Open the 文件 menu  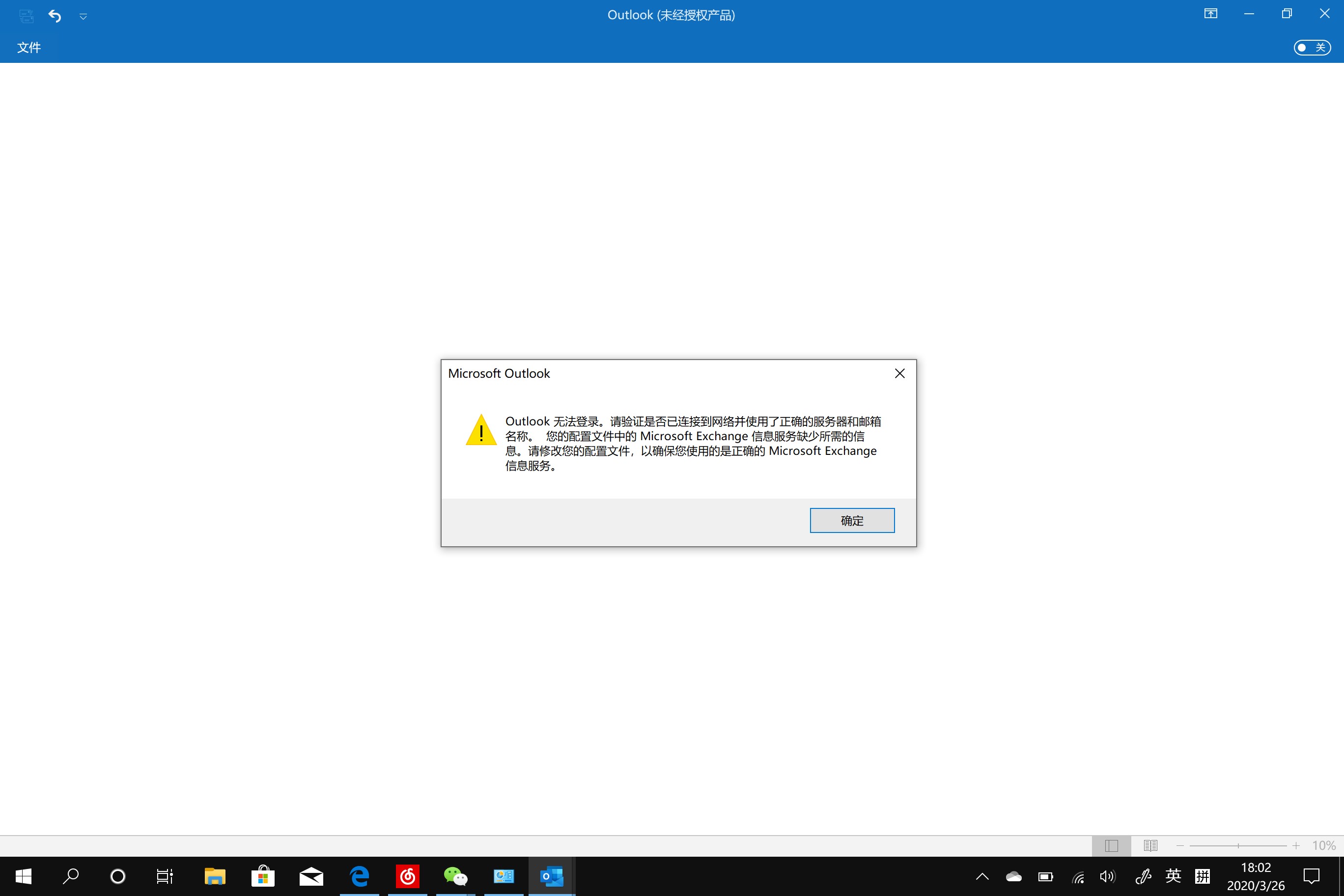[x=28, y=48]
